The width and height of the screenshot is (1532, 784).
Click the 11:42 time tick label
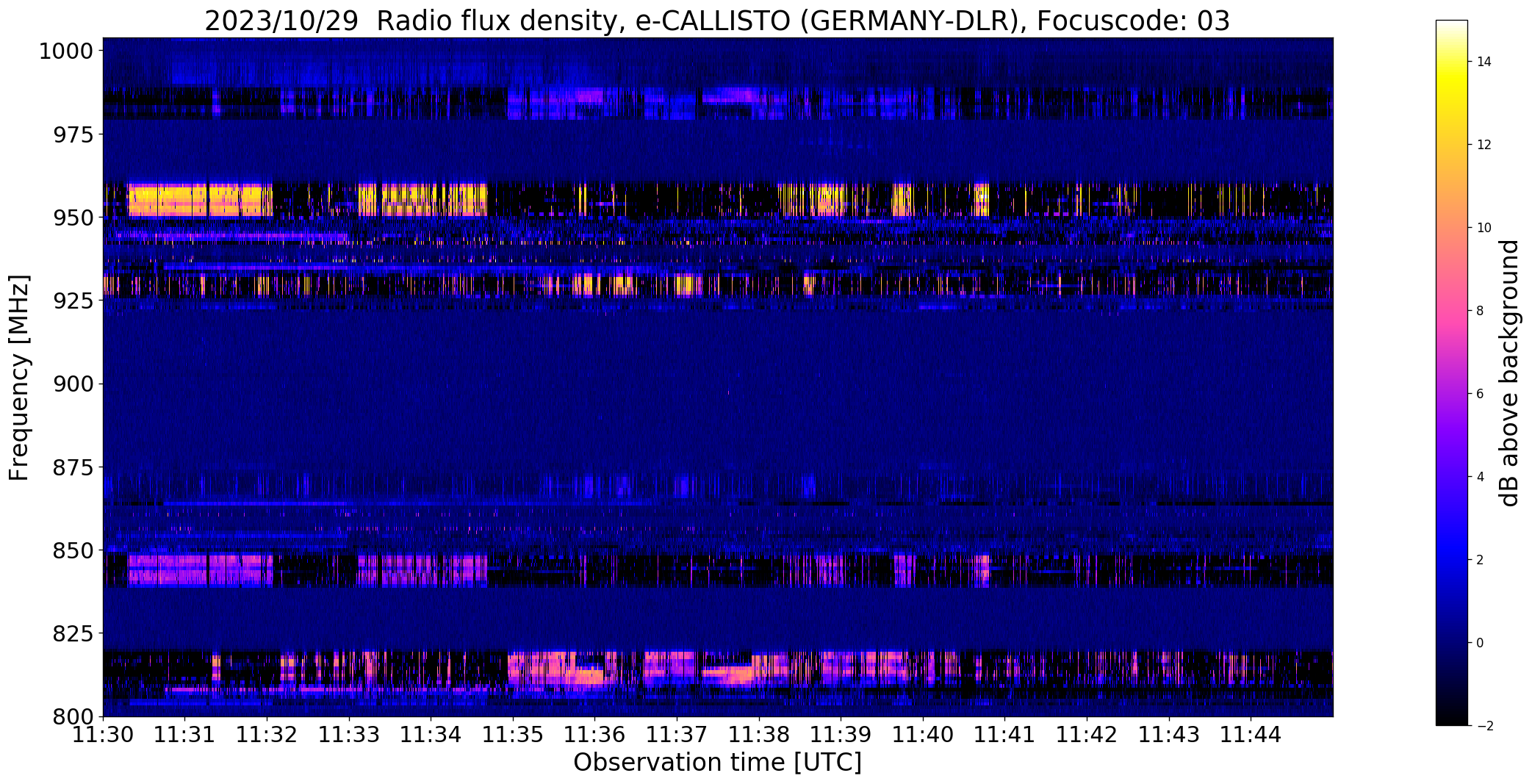(x=1087, y=735)
